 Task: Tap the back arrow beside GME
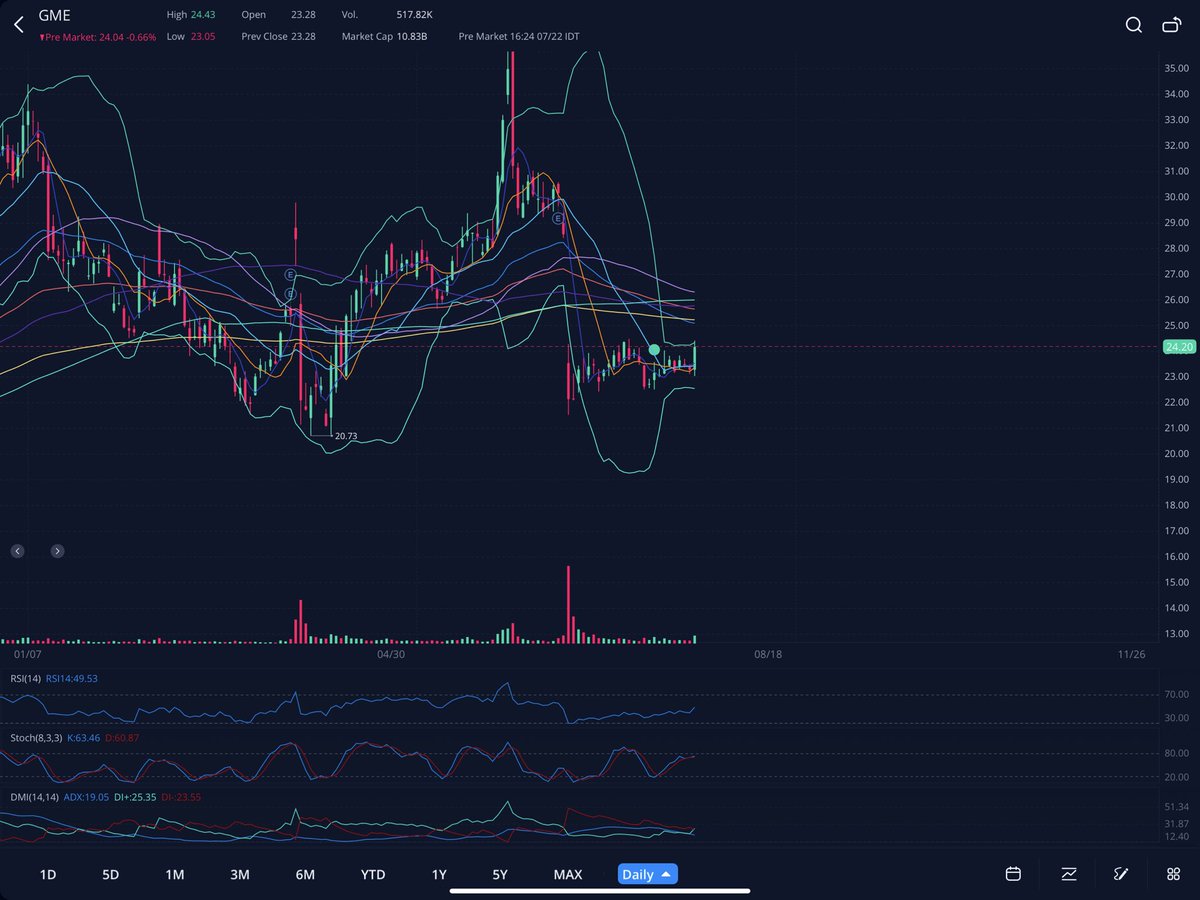point(18,25)
